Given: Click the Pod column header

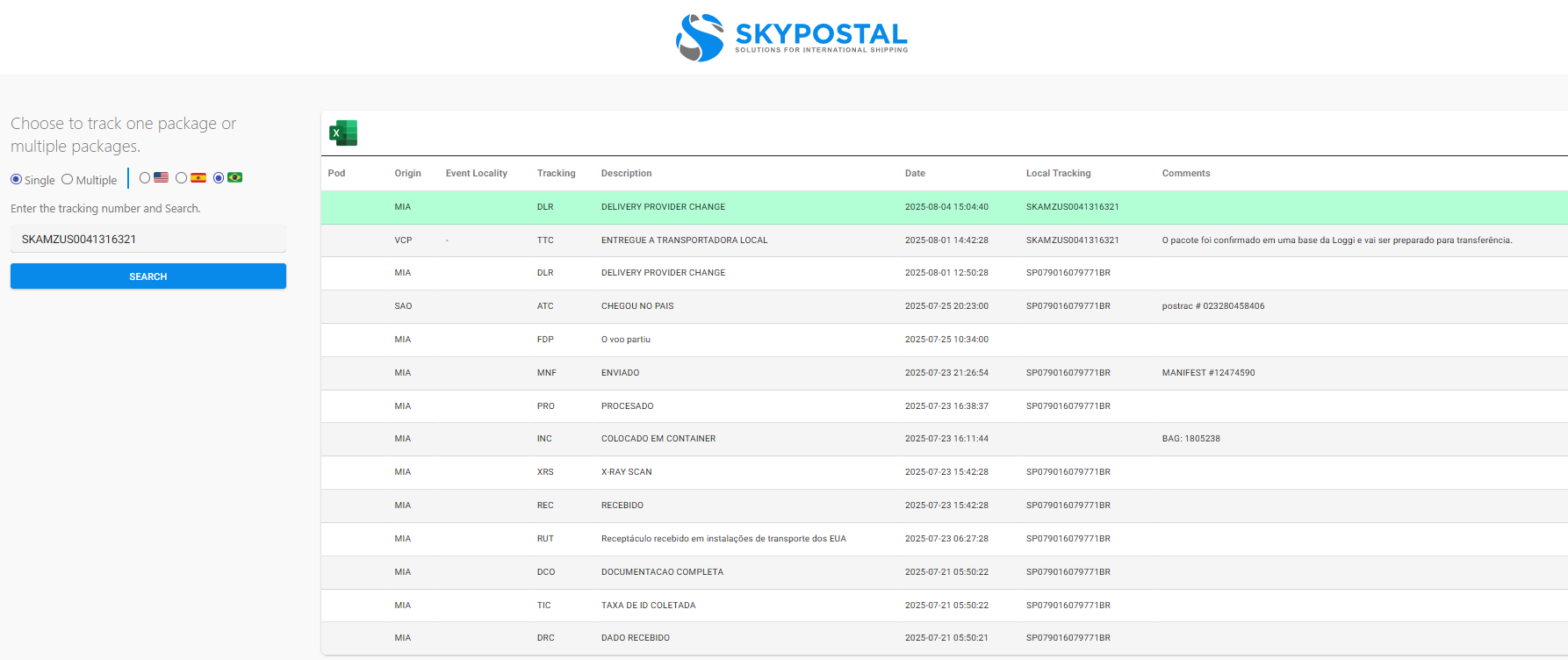Looking at the screenshot, I should click(x=336, y=173).
